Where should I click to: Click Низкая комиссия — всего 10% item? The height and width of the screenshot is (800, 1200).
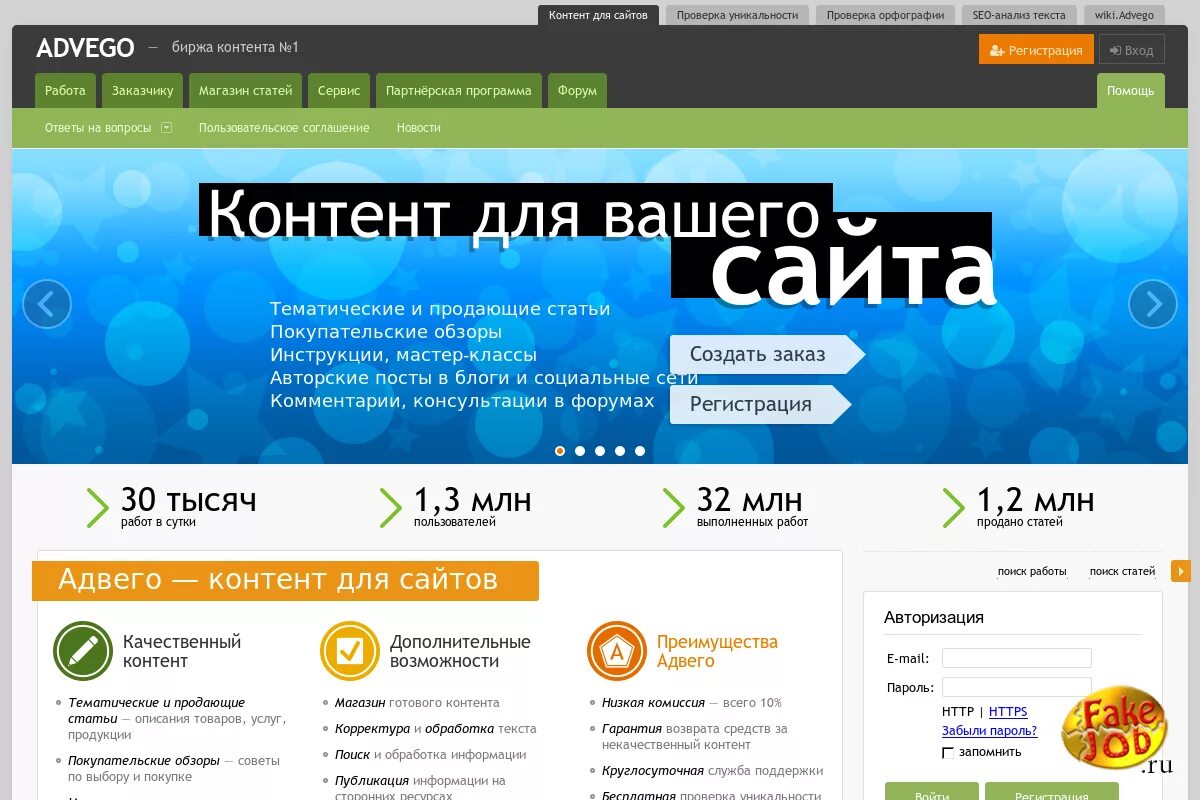click(x=692, y=703)
